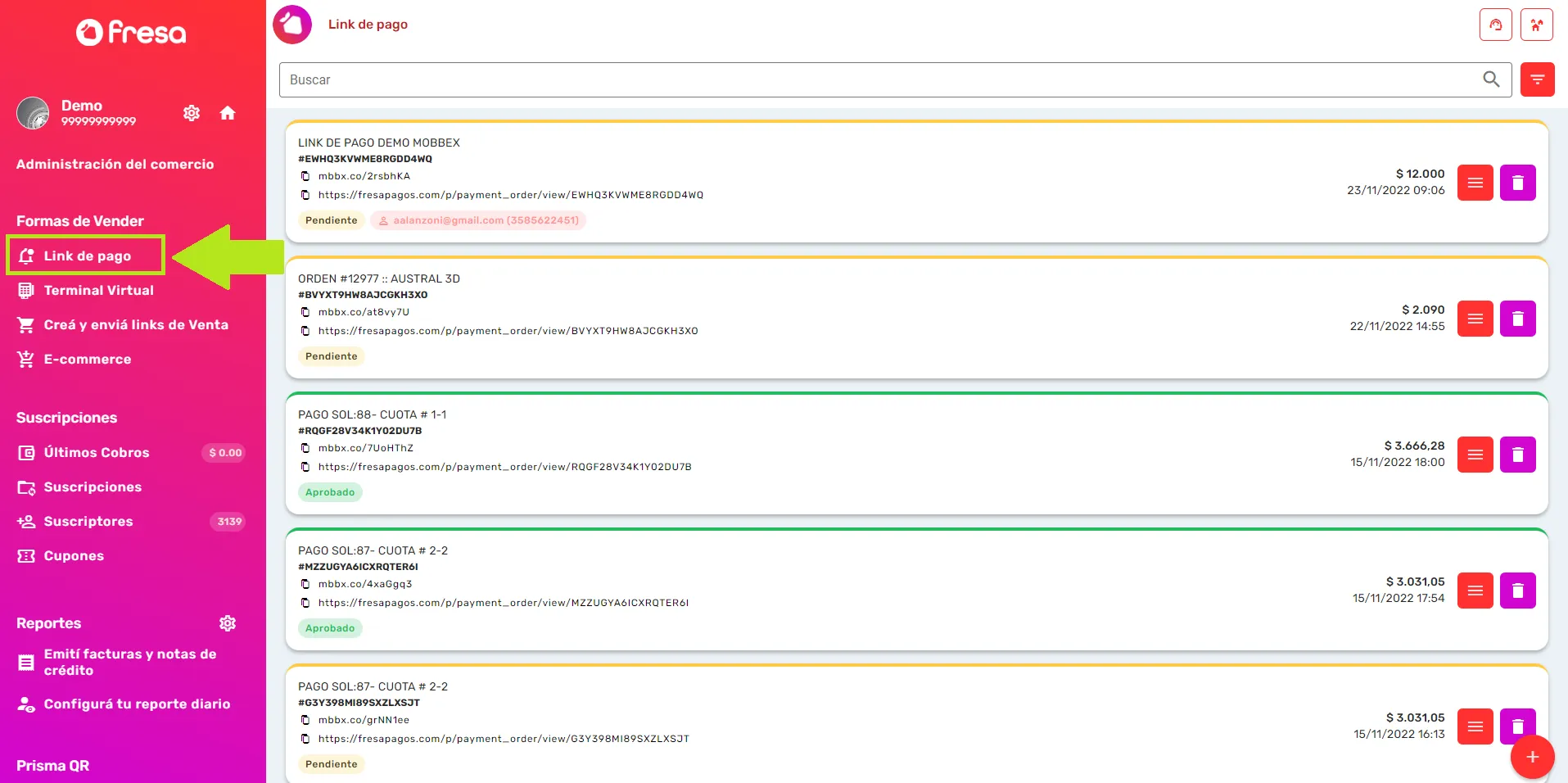The width and height of the screenshot is (1568, 783).
Task: Click the top-right icon beside the headset
Action: coord(1537,25)
